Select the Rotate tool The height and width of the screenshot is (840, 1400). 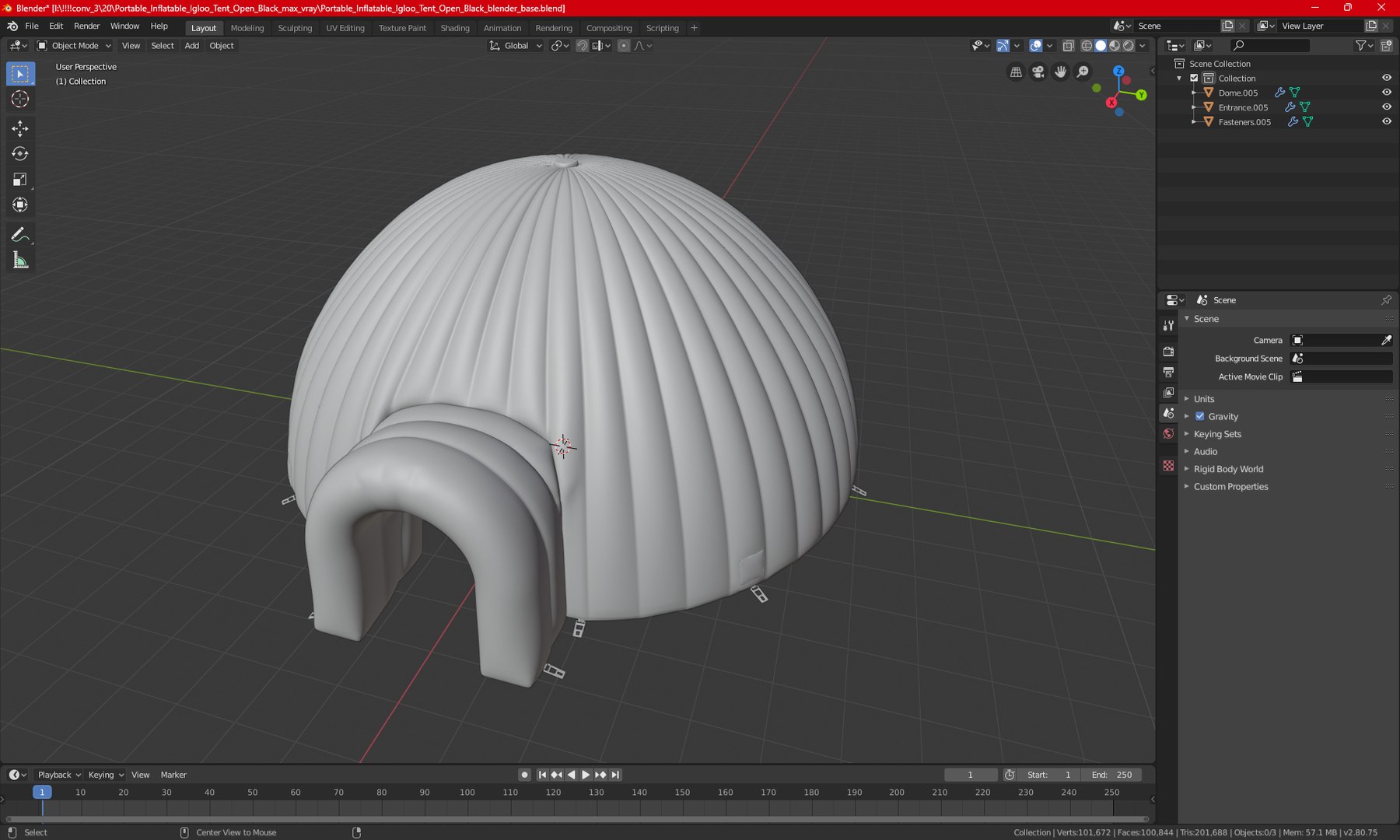click(20, 154)
